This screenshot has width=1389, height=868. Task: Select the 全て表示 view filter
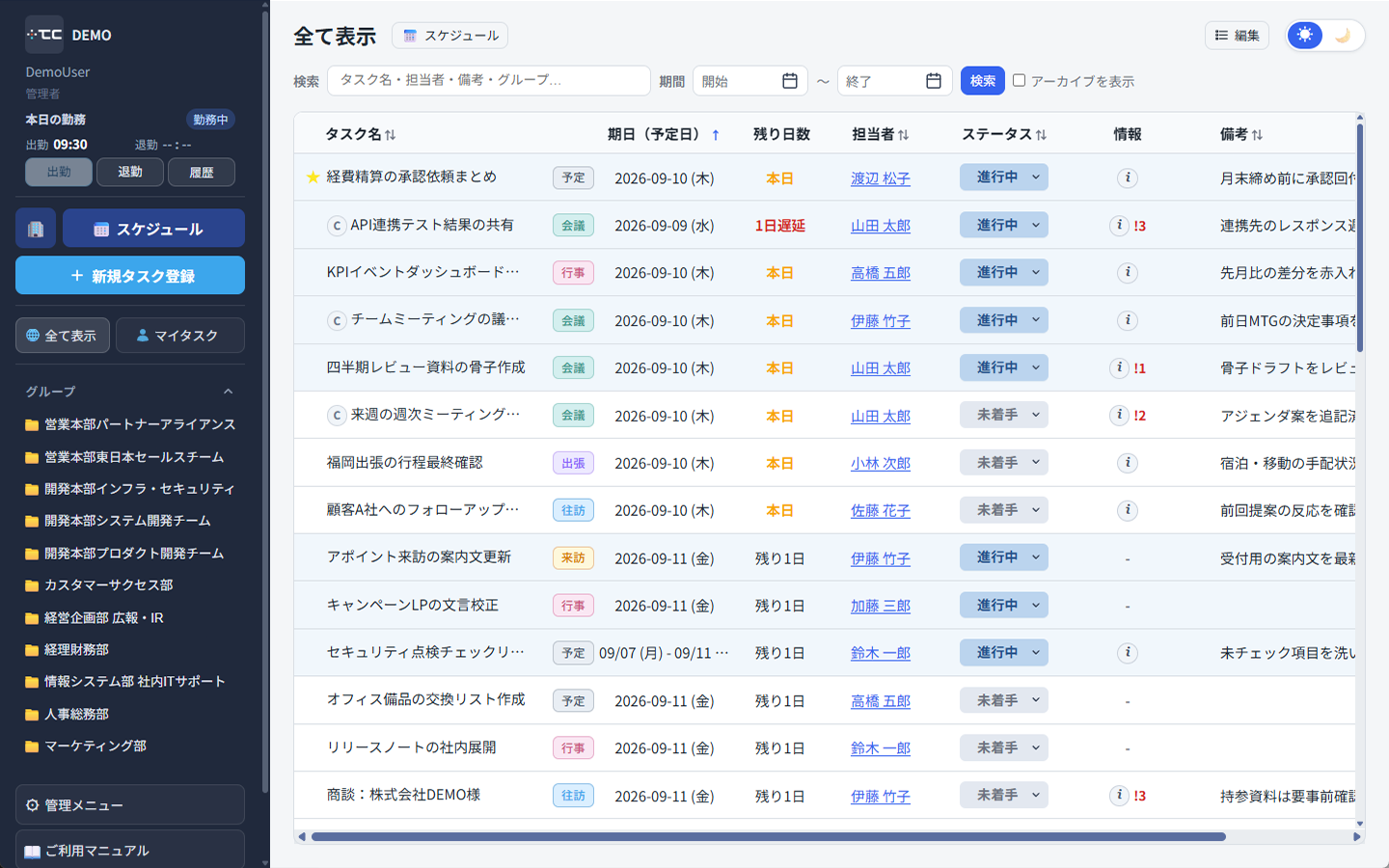(62, 336)
